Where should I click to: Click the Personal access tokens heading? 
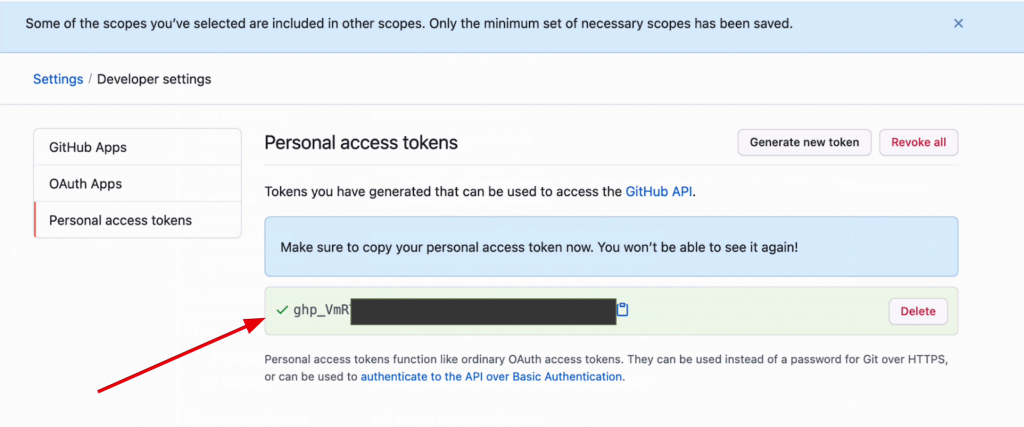[360, 143]
